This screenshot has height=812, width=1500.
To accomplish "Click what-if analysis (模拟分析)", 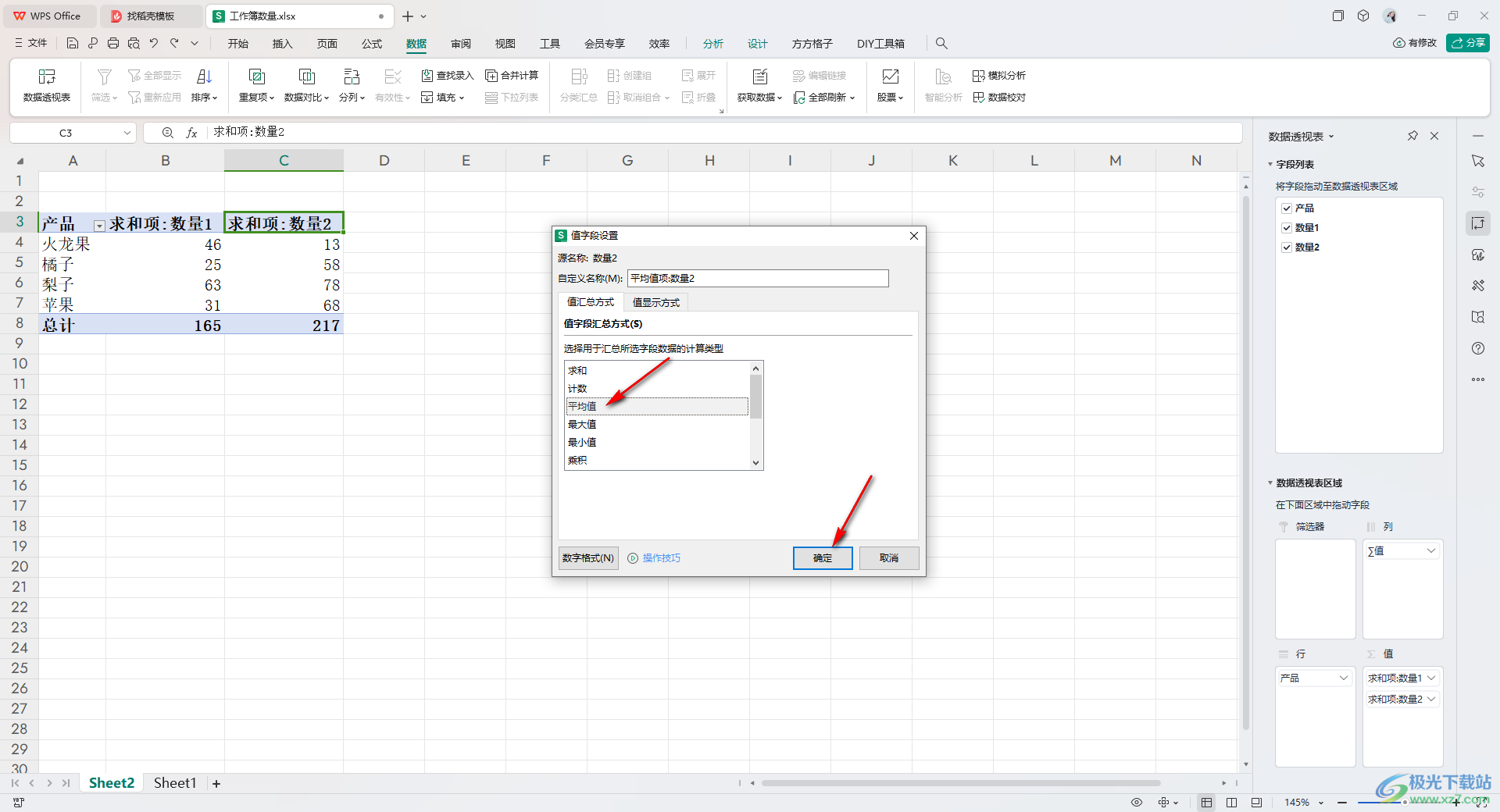I will pyautogui.click(x=999, y=76).
